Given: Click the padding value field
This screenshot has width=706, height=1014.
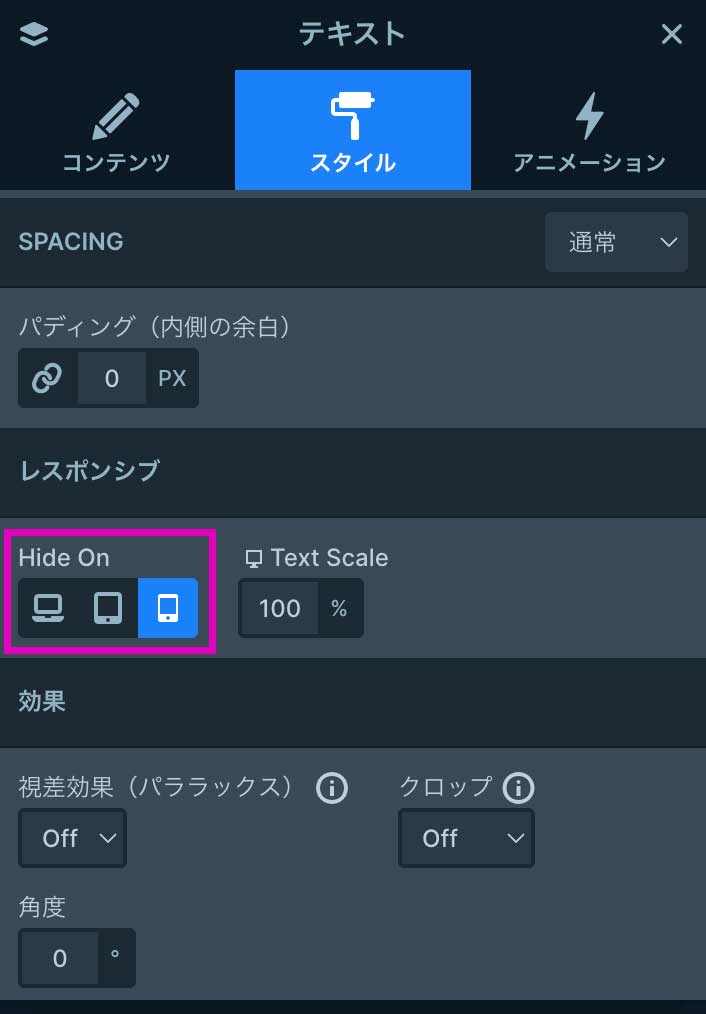Looking at the screenshot, I should (x=111, y=378).
